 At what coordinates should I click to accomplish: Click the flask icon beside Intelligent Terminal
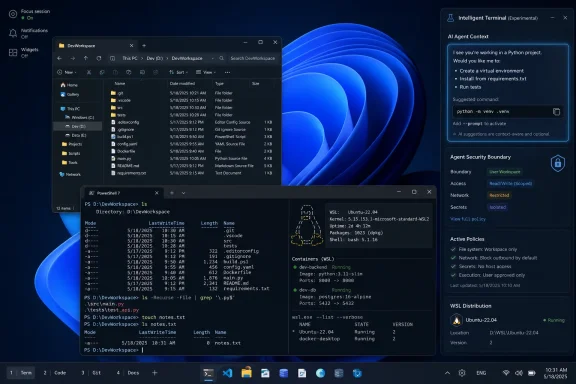pyautogui.click(x=450, y=18)
